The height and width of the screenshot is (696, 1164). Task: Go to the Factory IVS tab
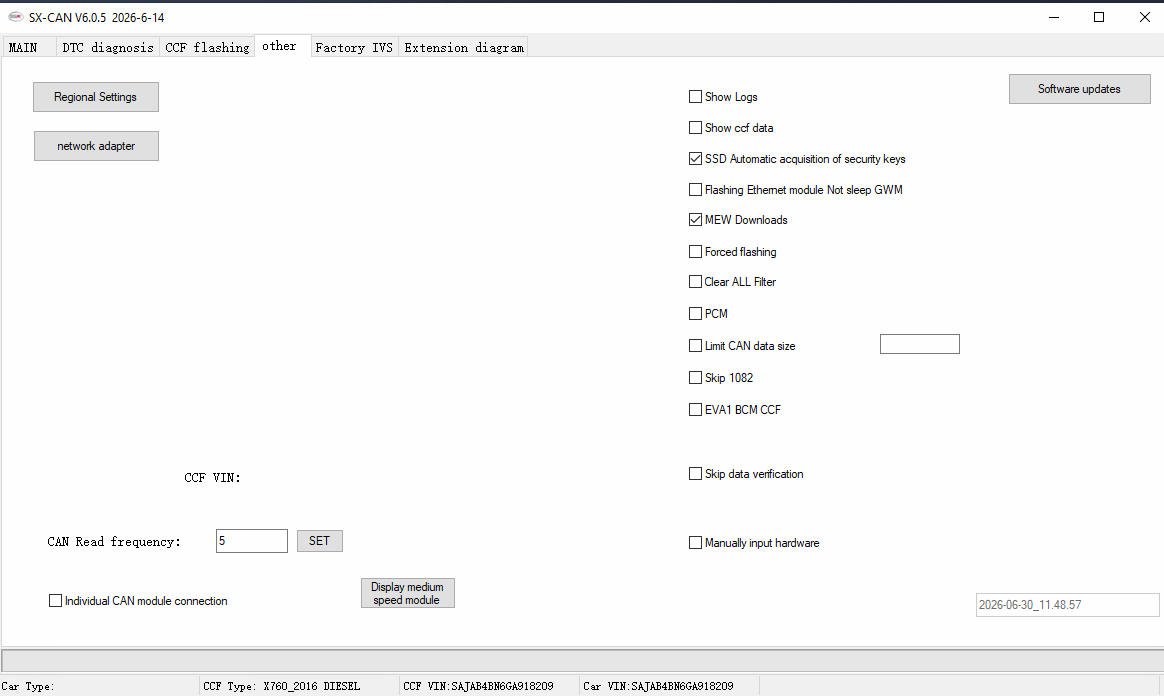354,47
